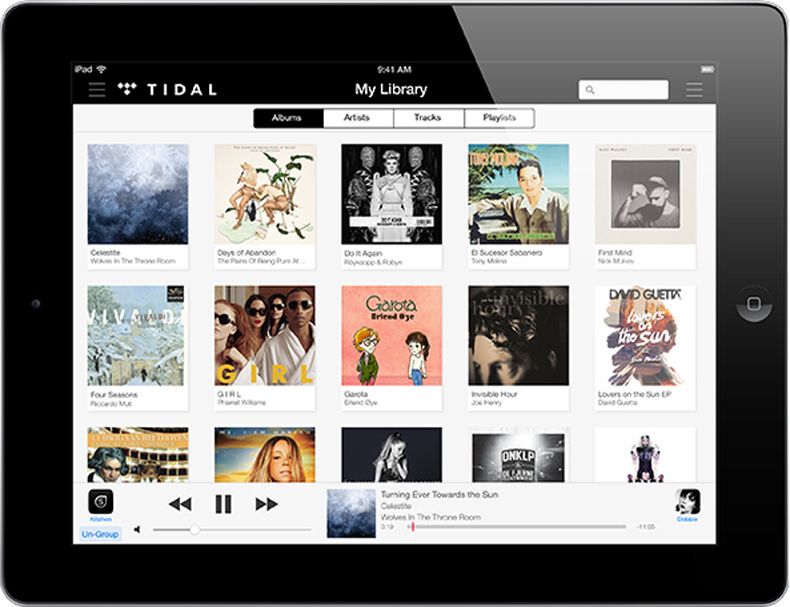
Task: Click 'First Mind' album title
Action: [x=615, y=252]
